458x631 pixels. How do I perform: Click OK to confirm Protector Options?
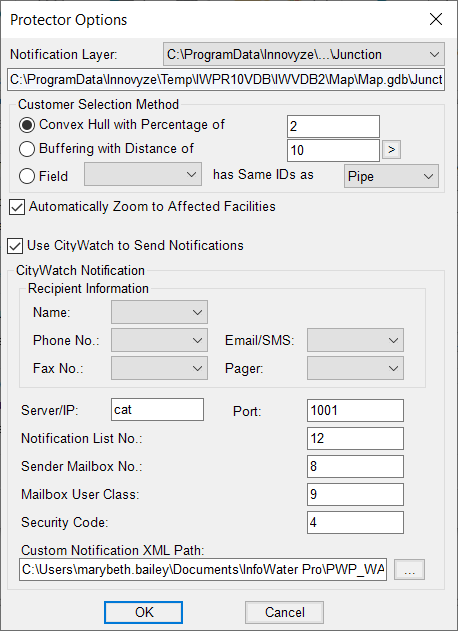[x=143, y=612]
